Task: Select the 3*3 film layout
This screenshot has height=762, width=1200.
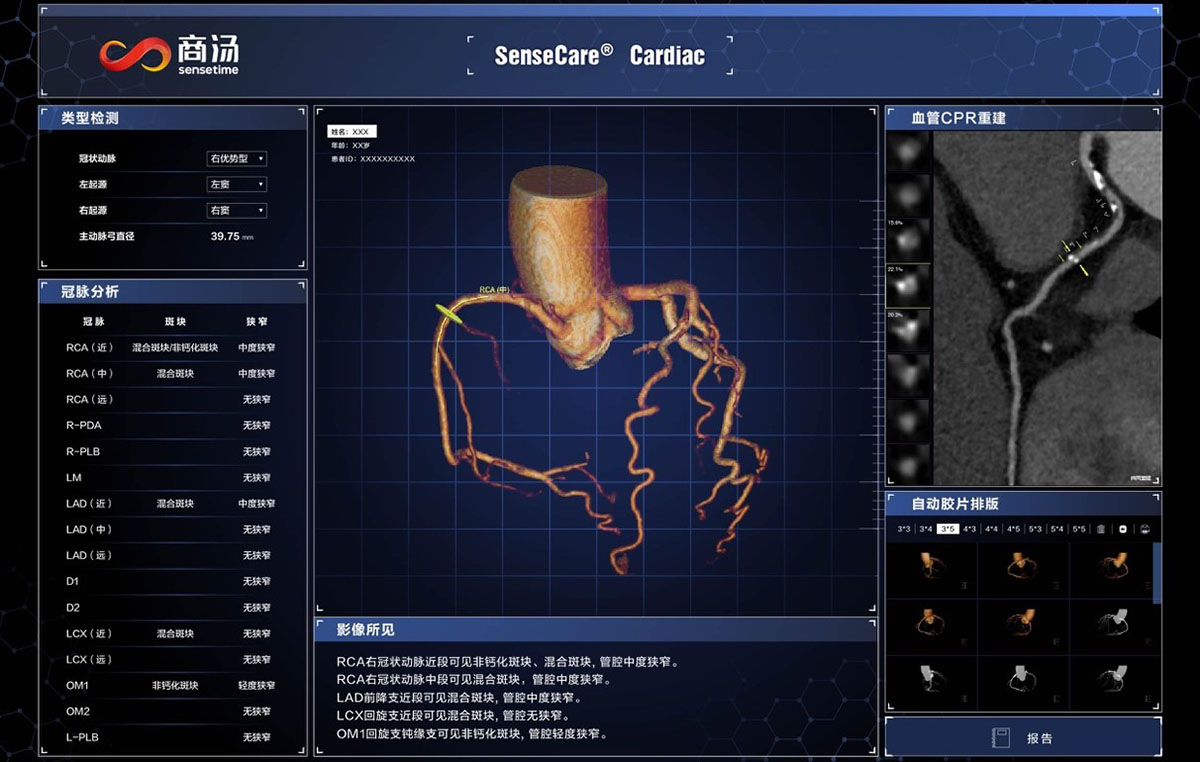Action: 903,529
